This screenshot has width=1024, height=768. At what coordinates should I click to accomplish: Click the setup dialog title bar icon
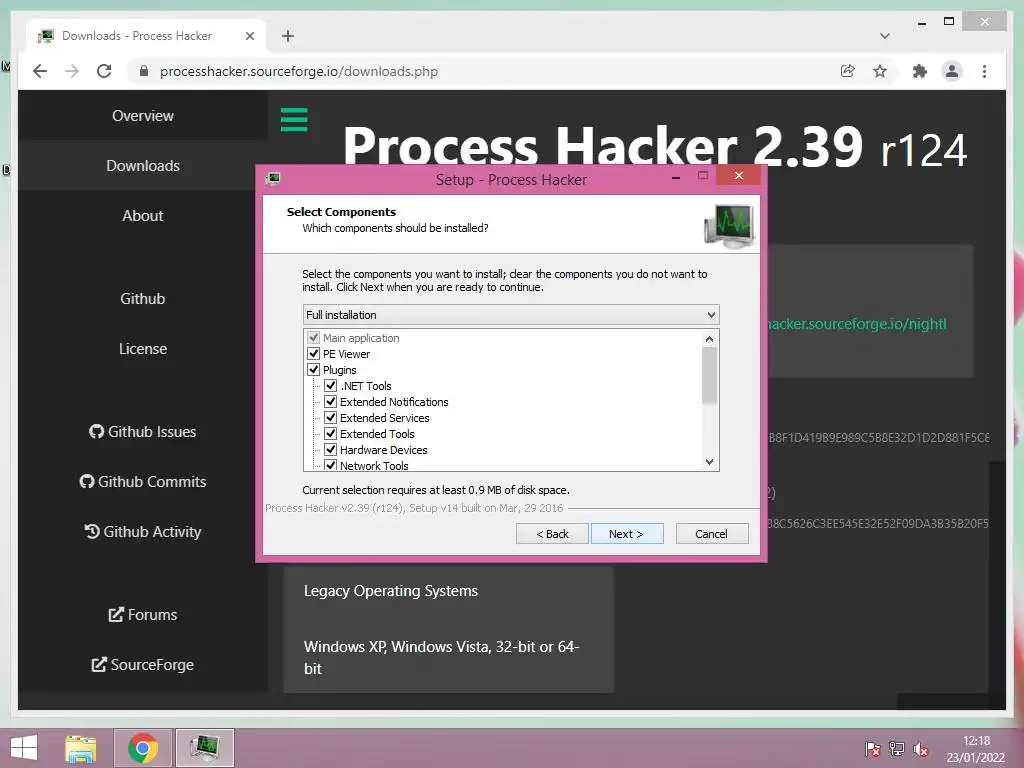coord(274,179)
